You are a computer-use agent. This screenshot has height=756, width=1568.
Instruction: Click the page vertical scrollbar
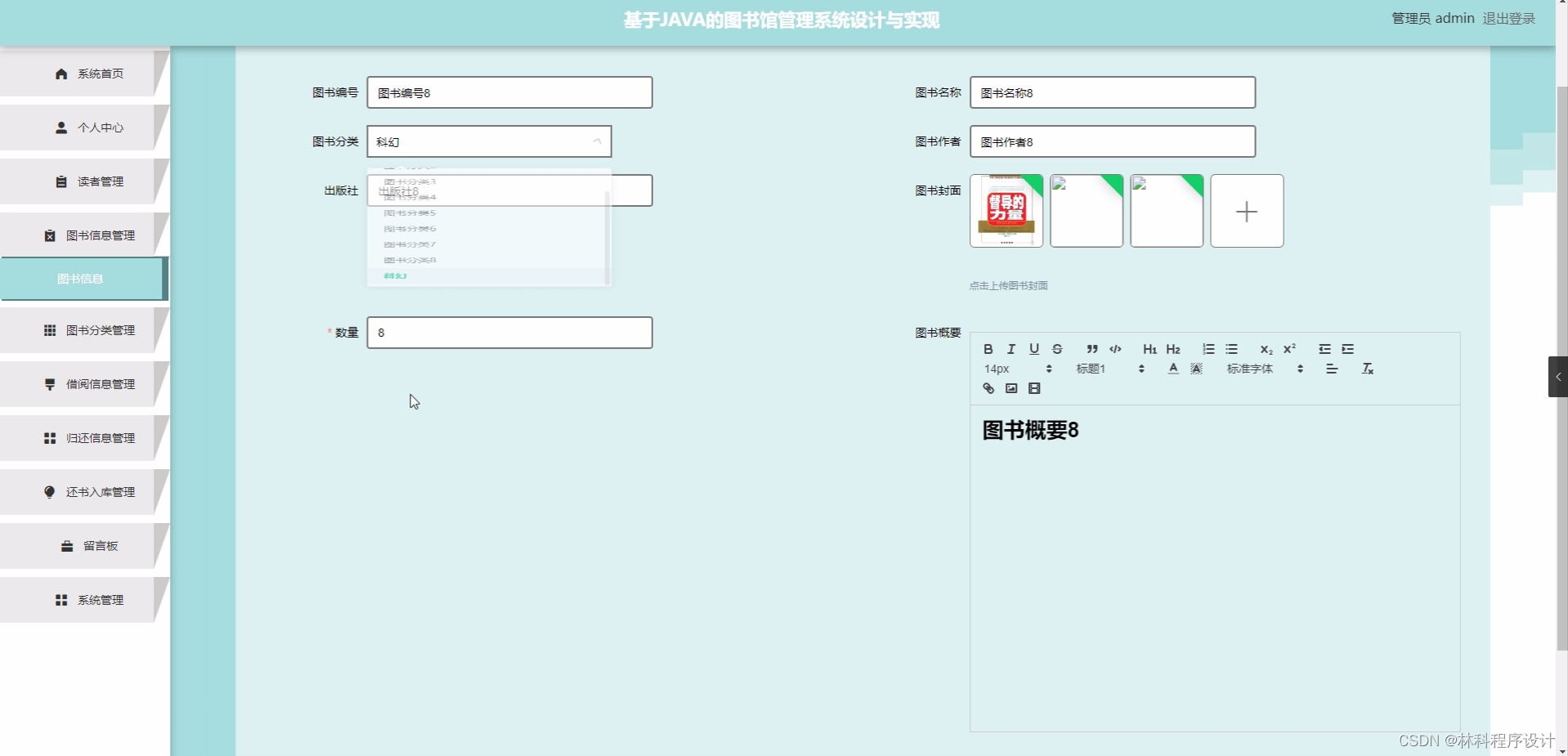click(1561, 368)
